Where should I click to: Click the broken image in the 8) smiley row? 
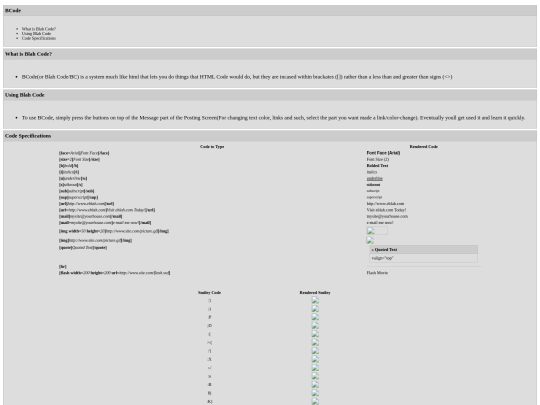click(315, 393)
